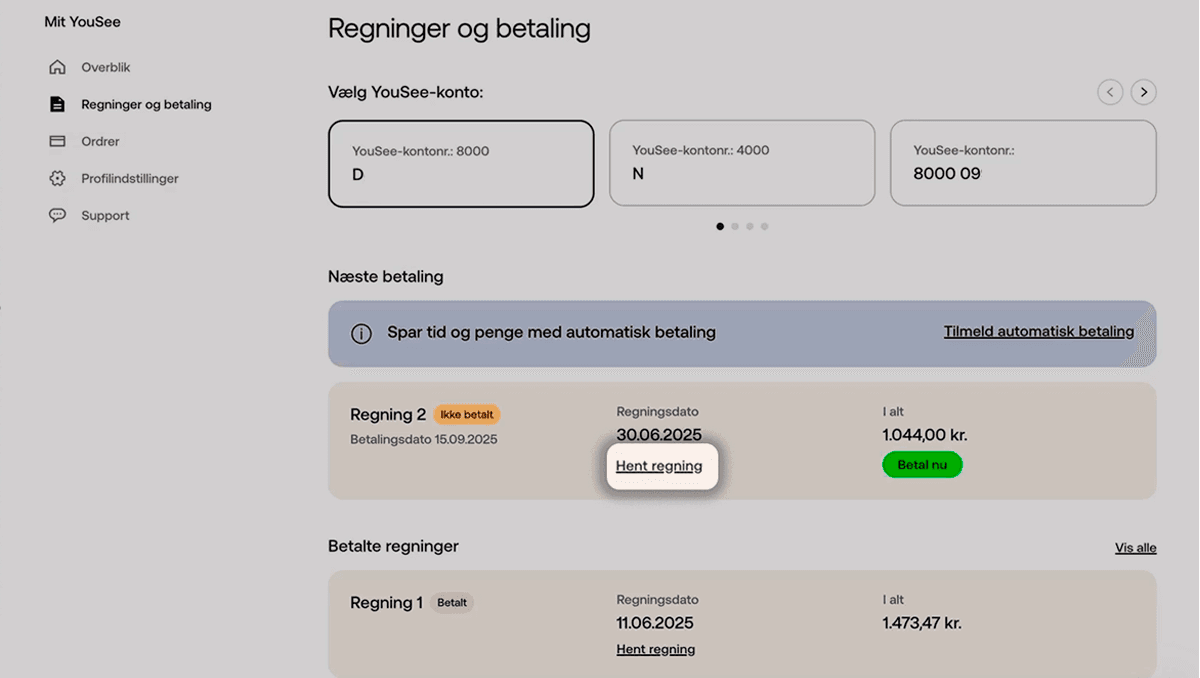Click the Regninger og betaling document icon

pyautogui.click(x=59, y=103)
